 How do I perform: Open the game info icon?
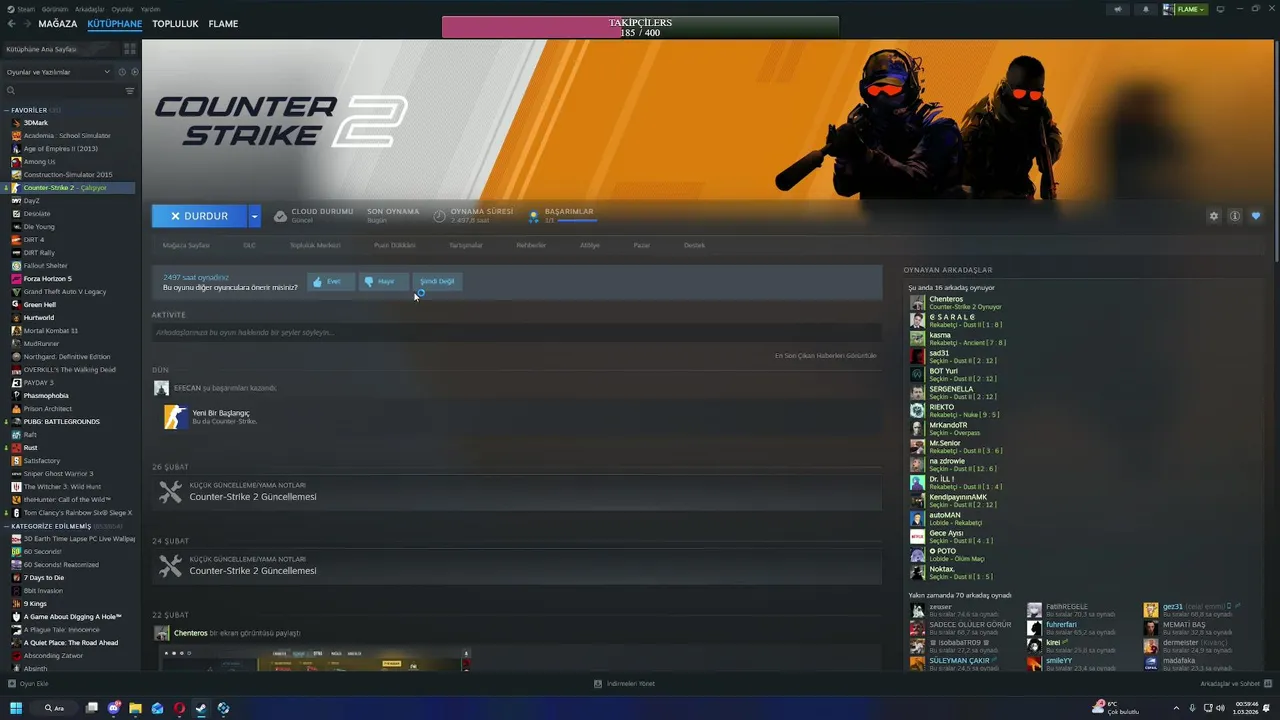(x=1235, y=216)
